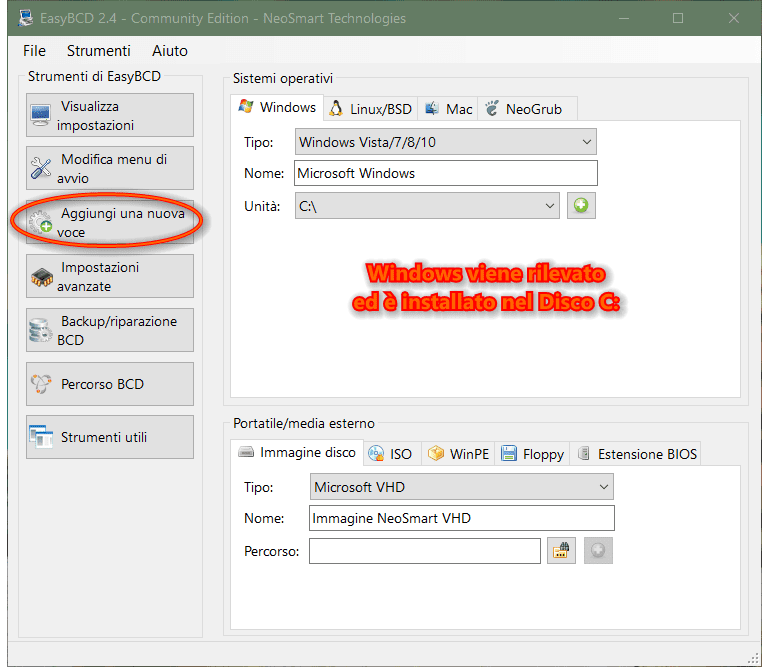Screen dimensions: 762x667
Task: Open the Strumenti menu
Action: point(99,51)
